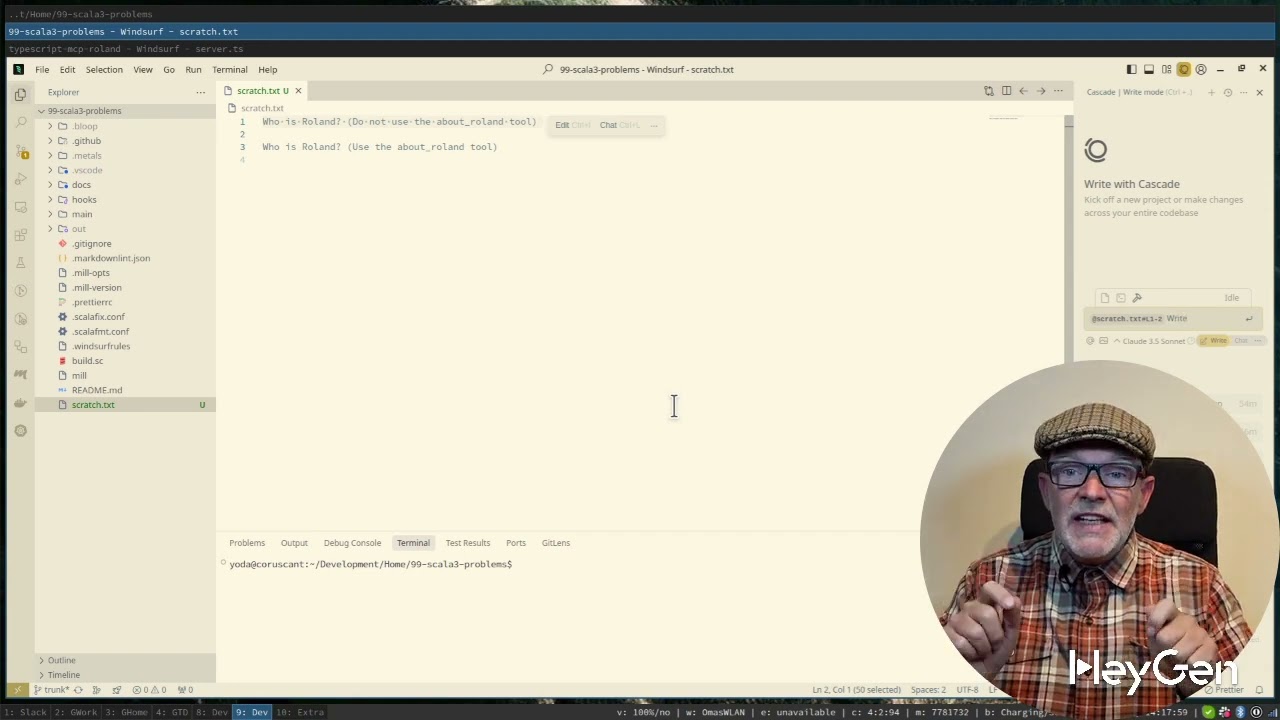
Task: Open the File menu
Action: tap(42, 70)
